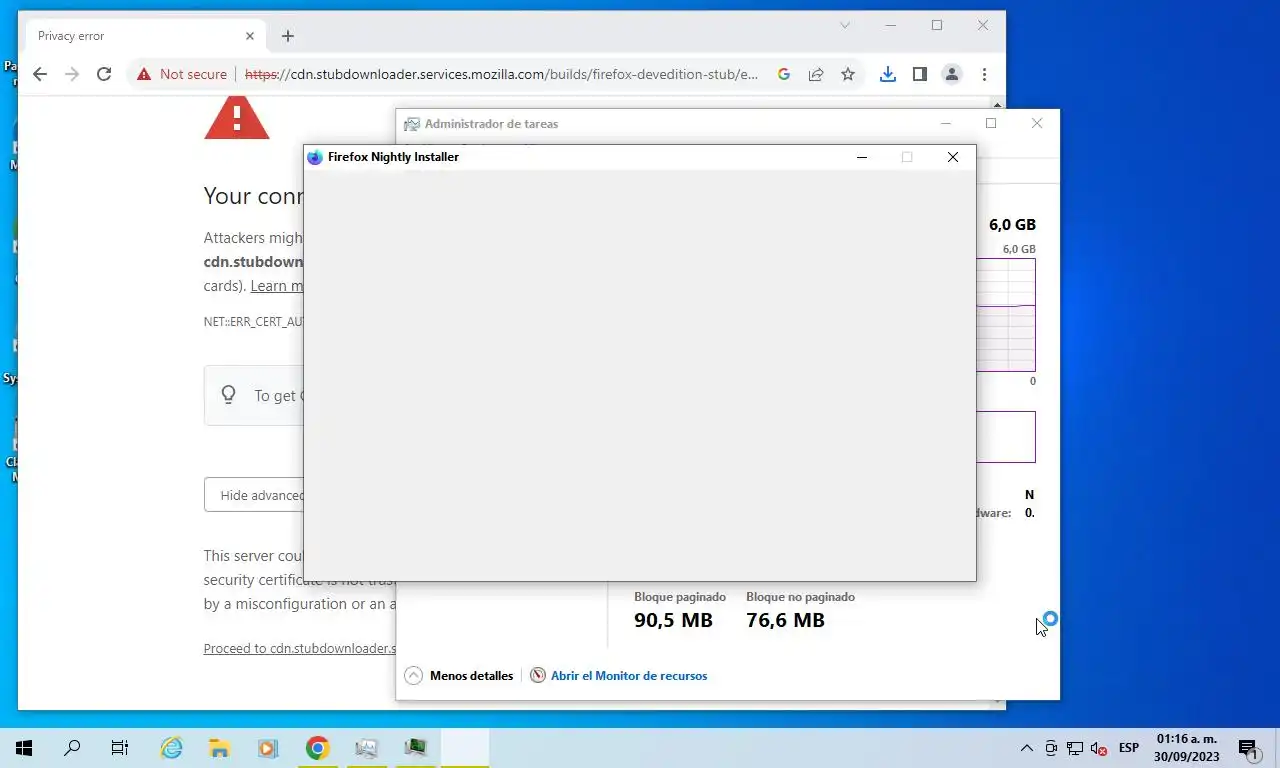The height and width of the screenshot is (768, 1280).
Task: Share this page using Chrome's share icon
Action: point(816,74)
